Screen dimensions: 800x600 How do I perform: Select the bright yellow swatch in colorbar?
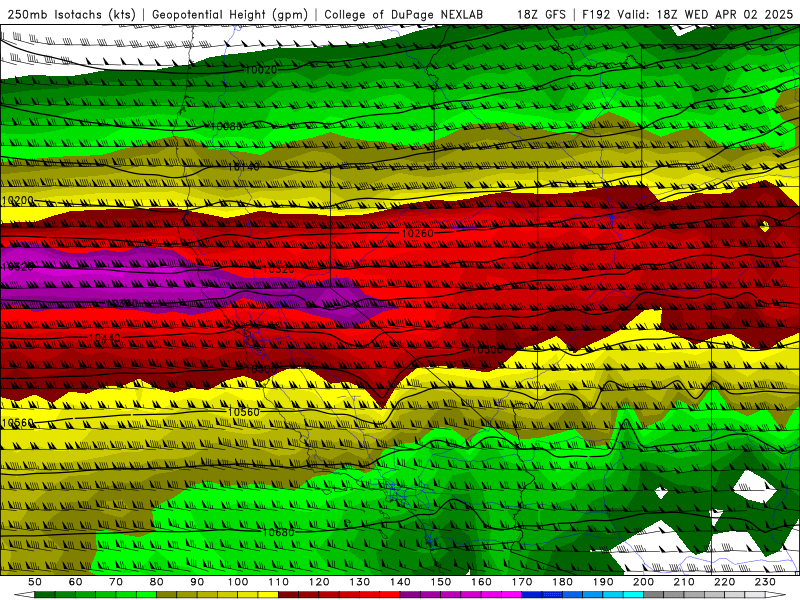tap(268, 595)
